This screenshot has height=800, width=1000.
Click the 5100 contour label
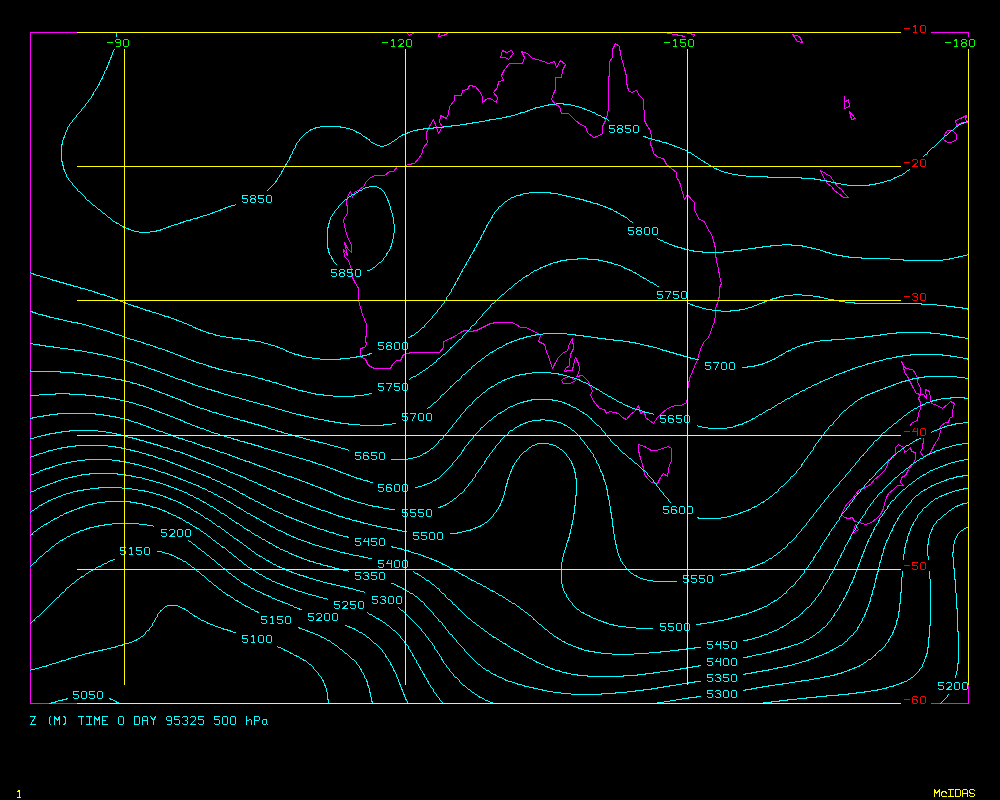(x=256, y=639)
